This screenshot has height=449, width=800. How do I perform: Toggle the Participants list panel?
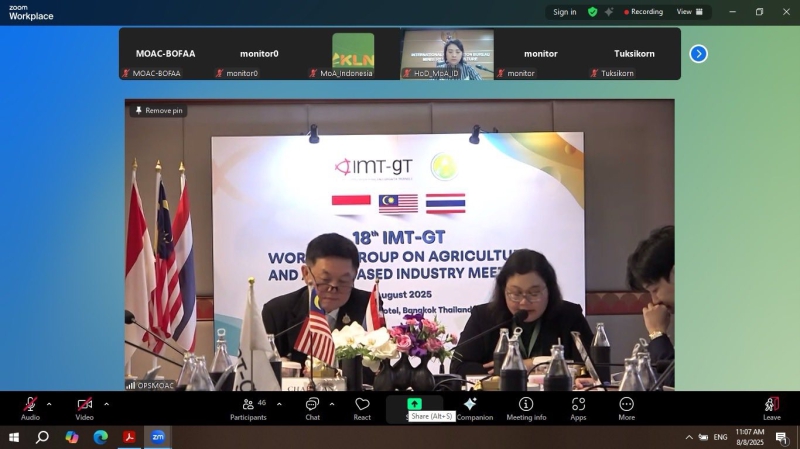[248, 408]
